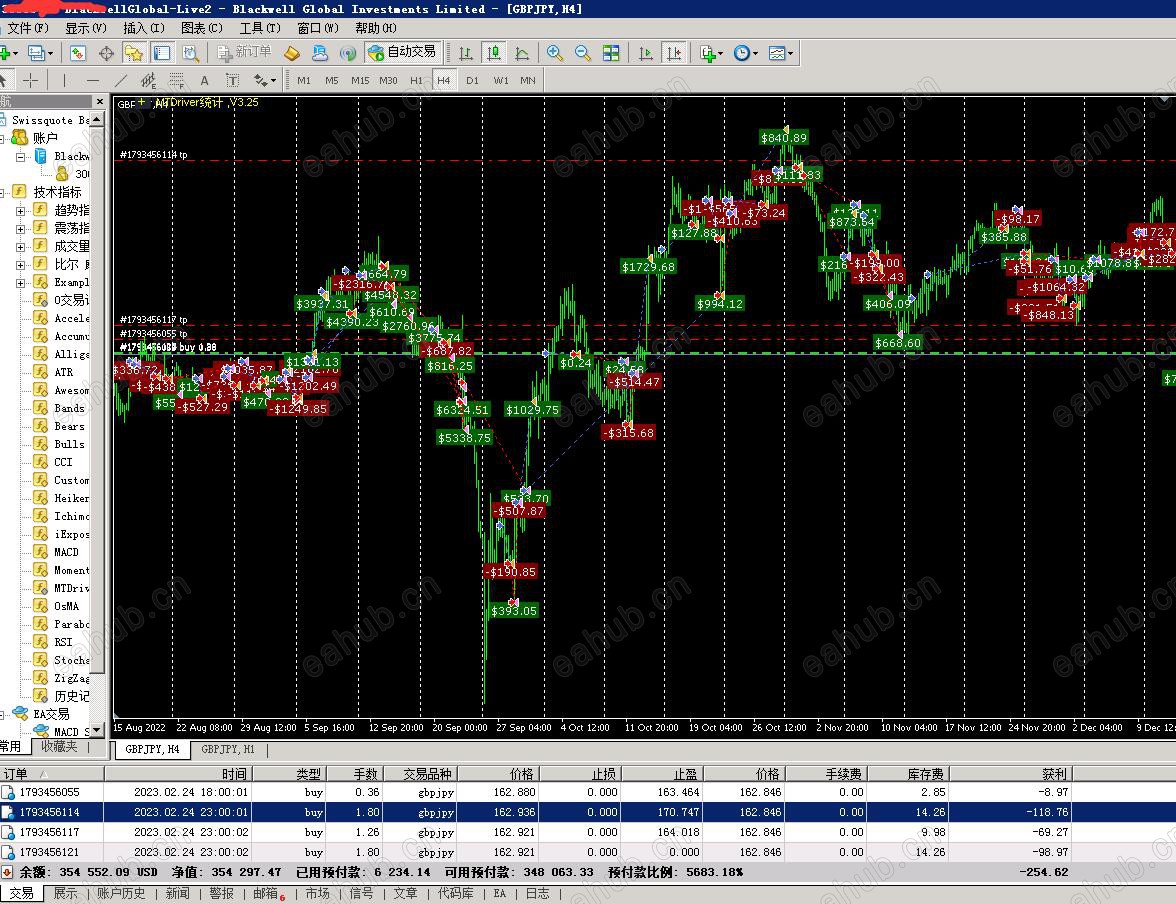The height and width of the screenshot is (904, 1176).
Task: Open the 插入 menu
Action: pyautogui.click(x=143, y=29)
